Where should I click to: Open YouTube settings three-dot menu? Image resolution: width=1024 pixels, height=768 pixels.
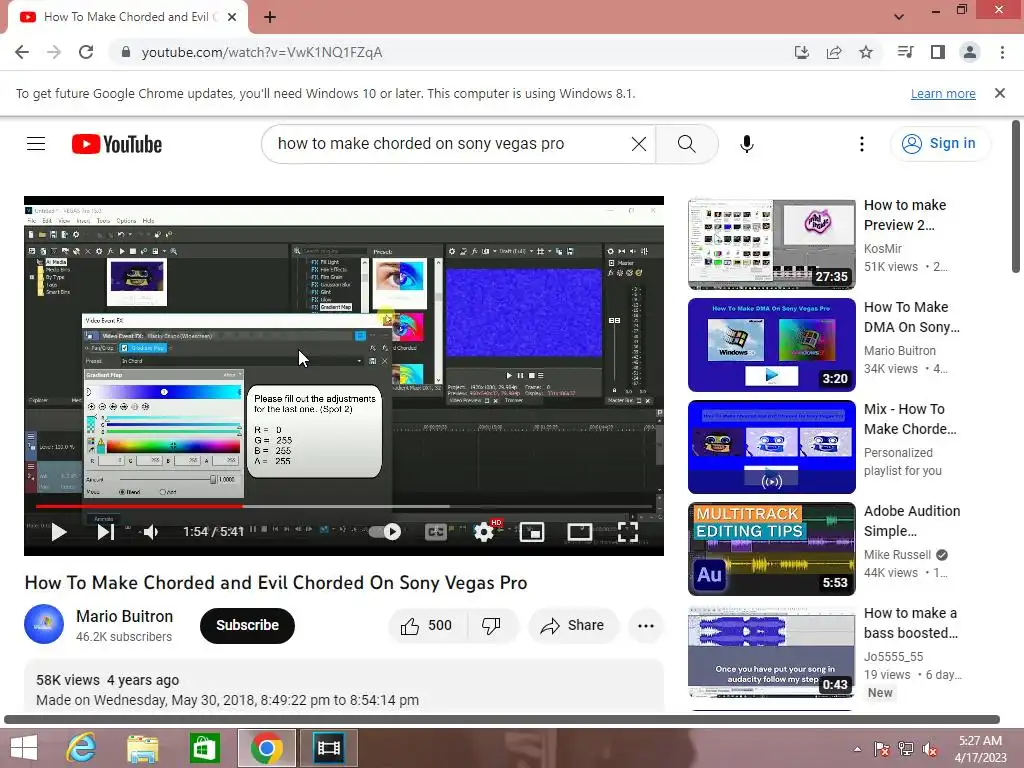point(862,144)
